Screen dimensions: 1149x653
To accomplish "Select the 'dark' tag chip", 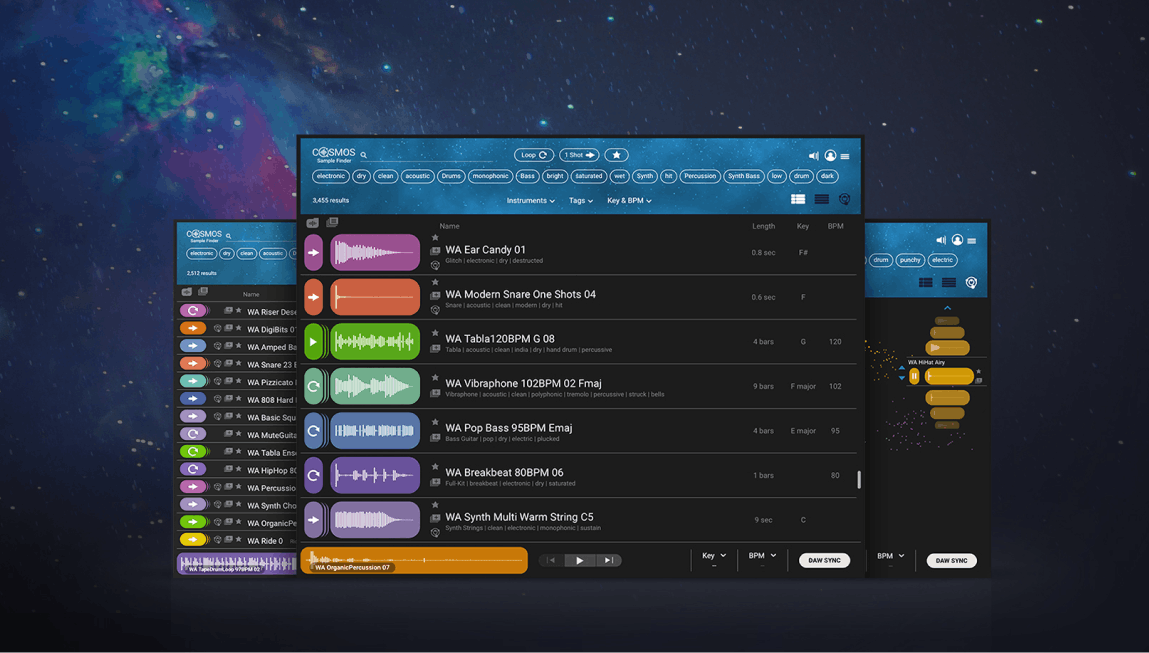I will [827, 176].
